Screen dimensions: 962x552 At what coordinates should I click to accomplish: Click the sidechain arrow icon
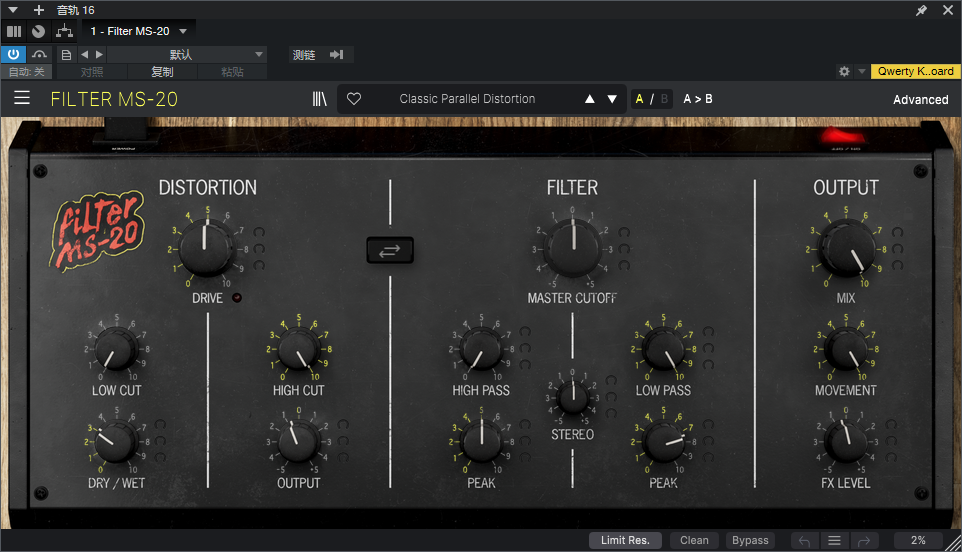pos(336,55)
